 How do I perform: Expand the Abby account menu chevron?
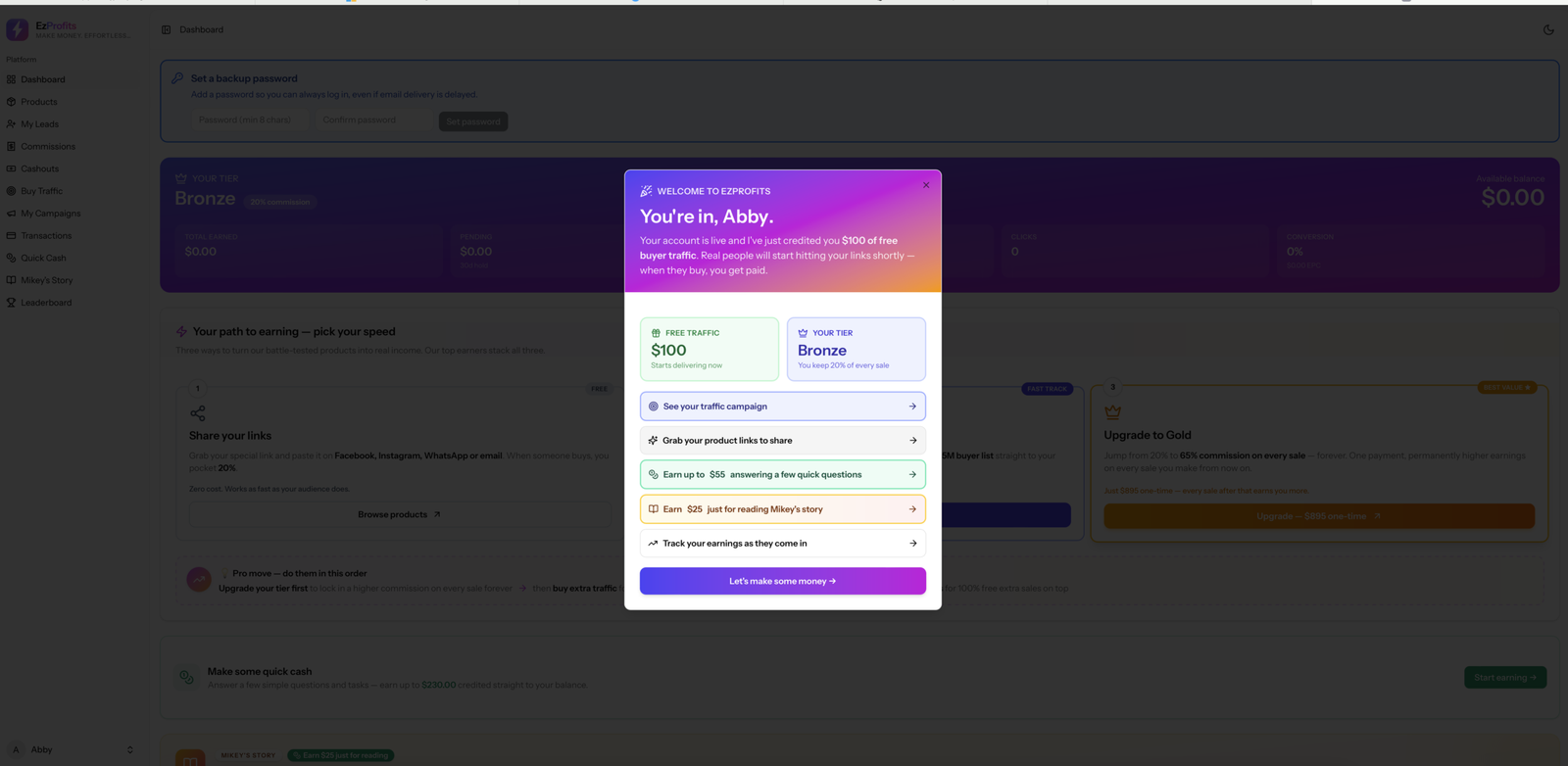pos(129,749)
